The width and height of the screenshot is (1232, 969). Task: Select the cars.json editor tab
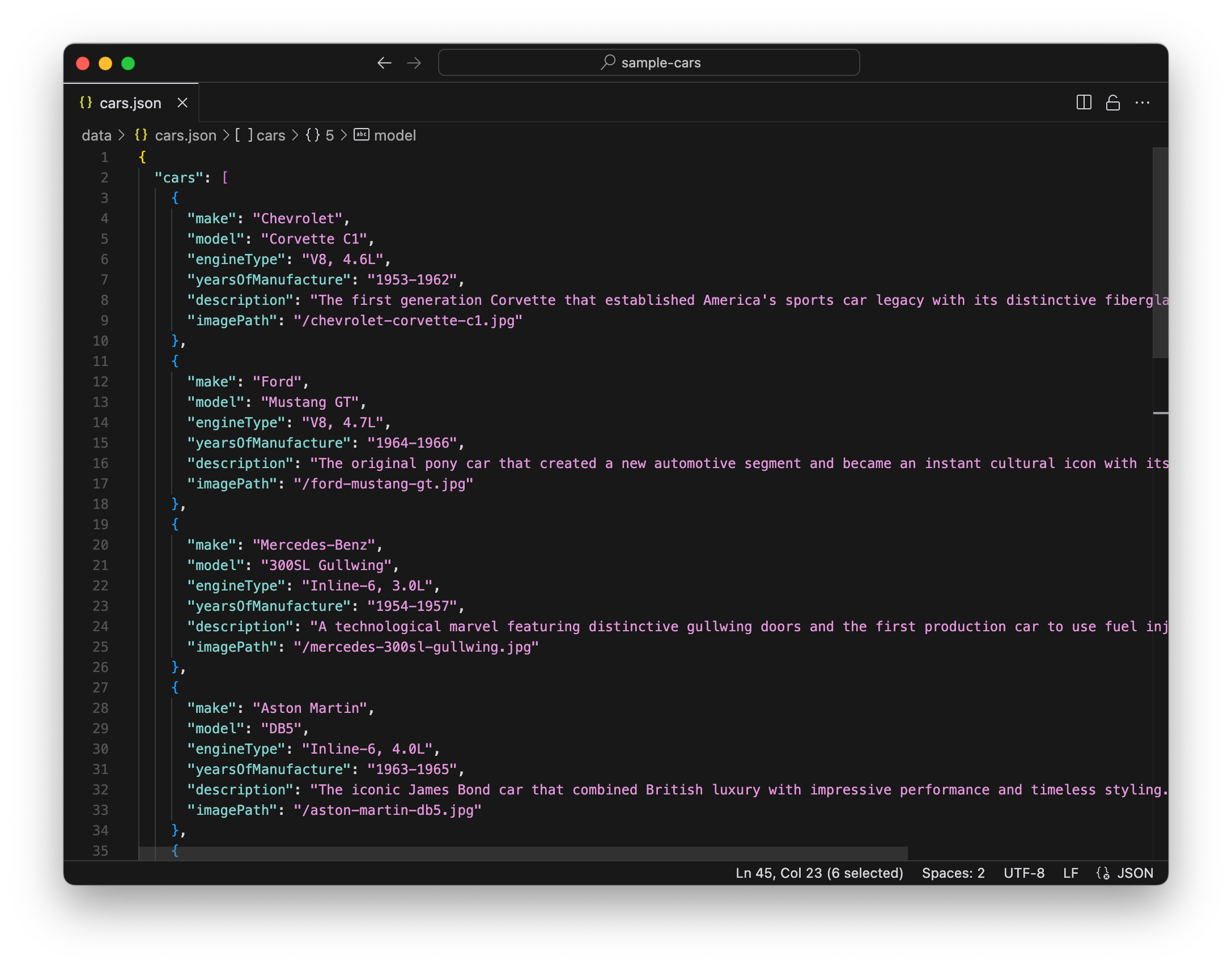click(x=130, y=103)
